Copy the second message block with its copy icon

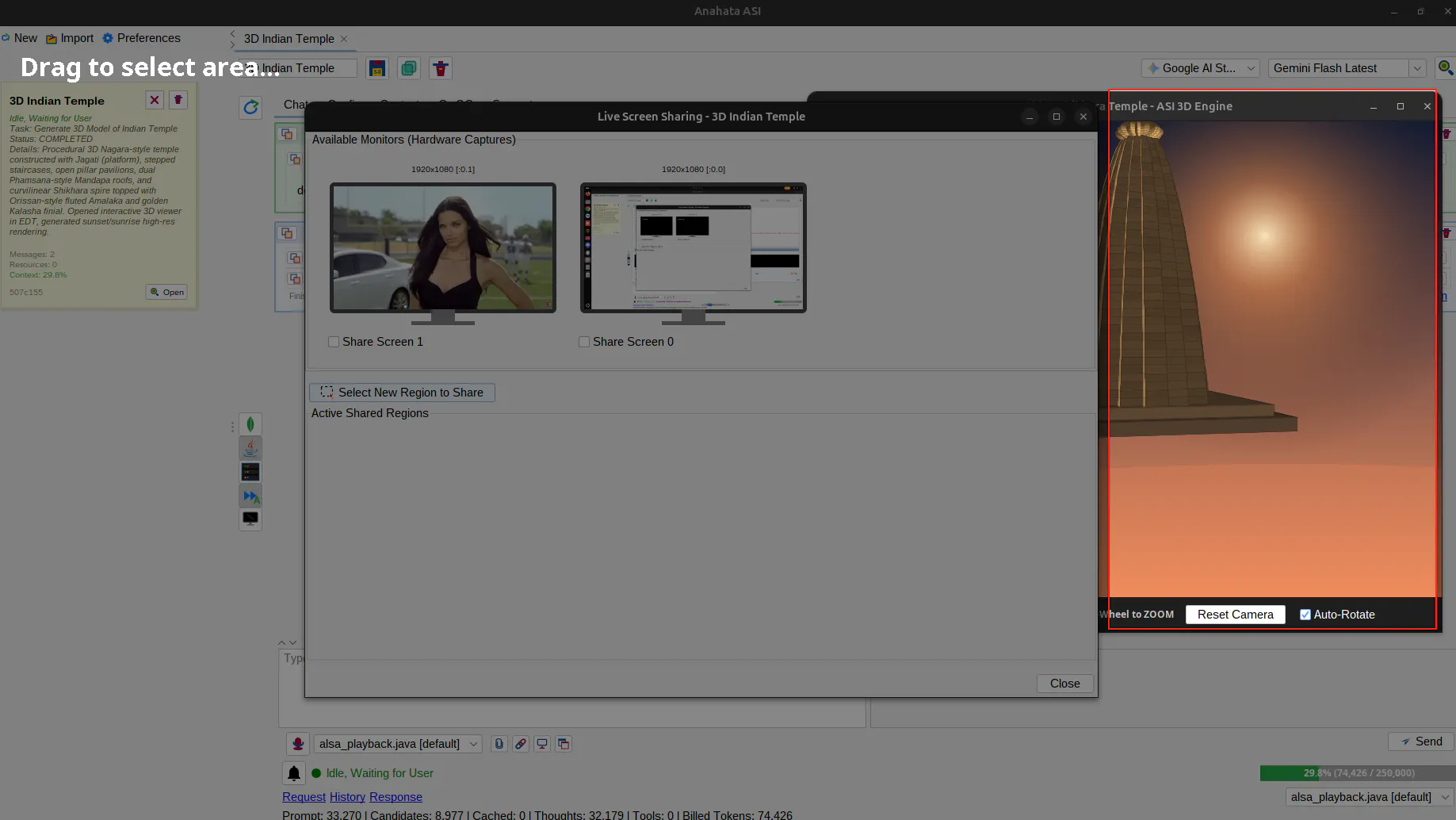click(x=287, y=233)
